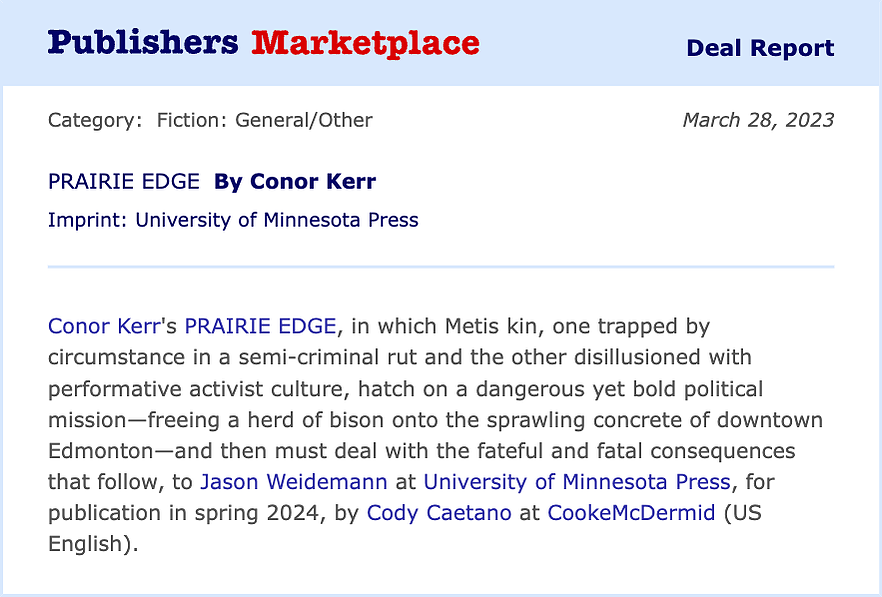Open the PRAIRIE EDGE link in the paragraph

(260, 326)
